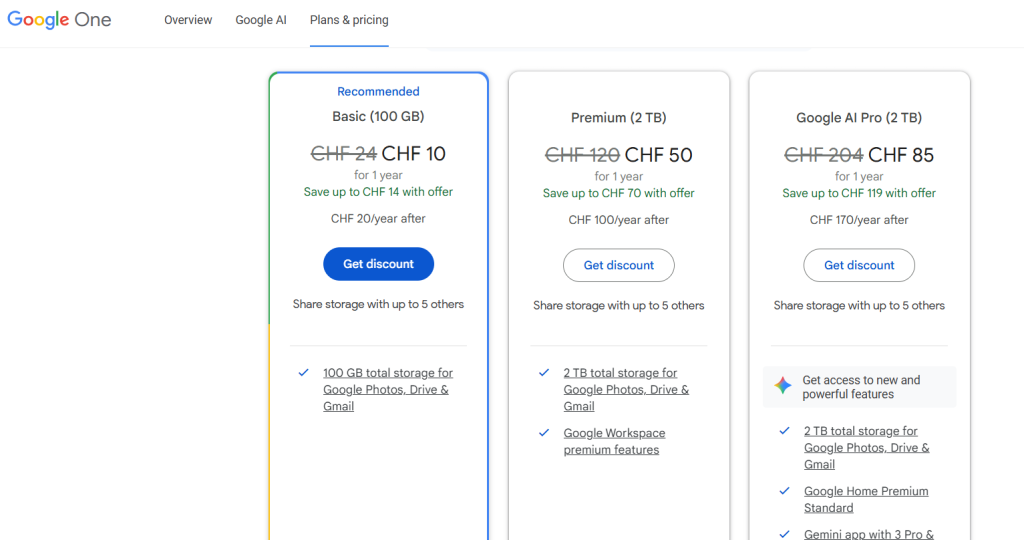Click the Basic (100 GB) plan title

[378, 116]
